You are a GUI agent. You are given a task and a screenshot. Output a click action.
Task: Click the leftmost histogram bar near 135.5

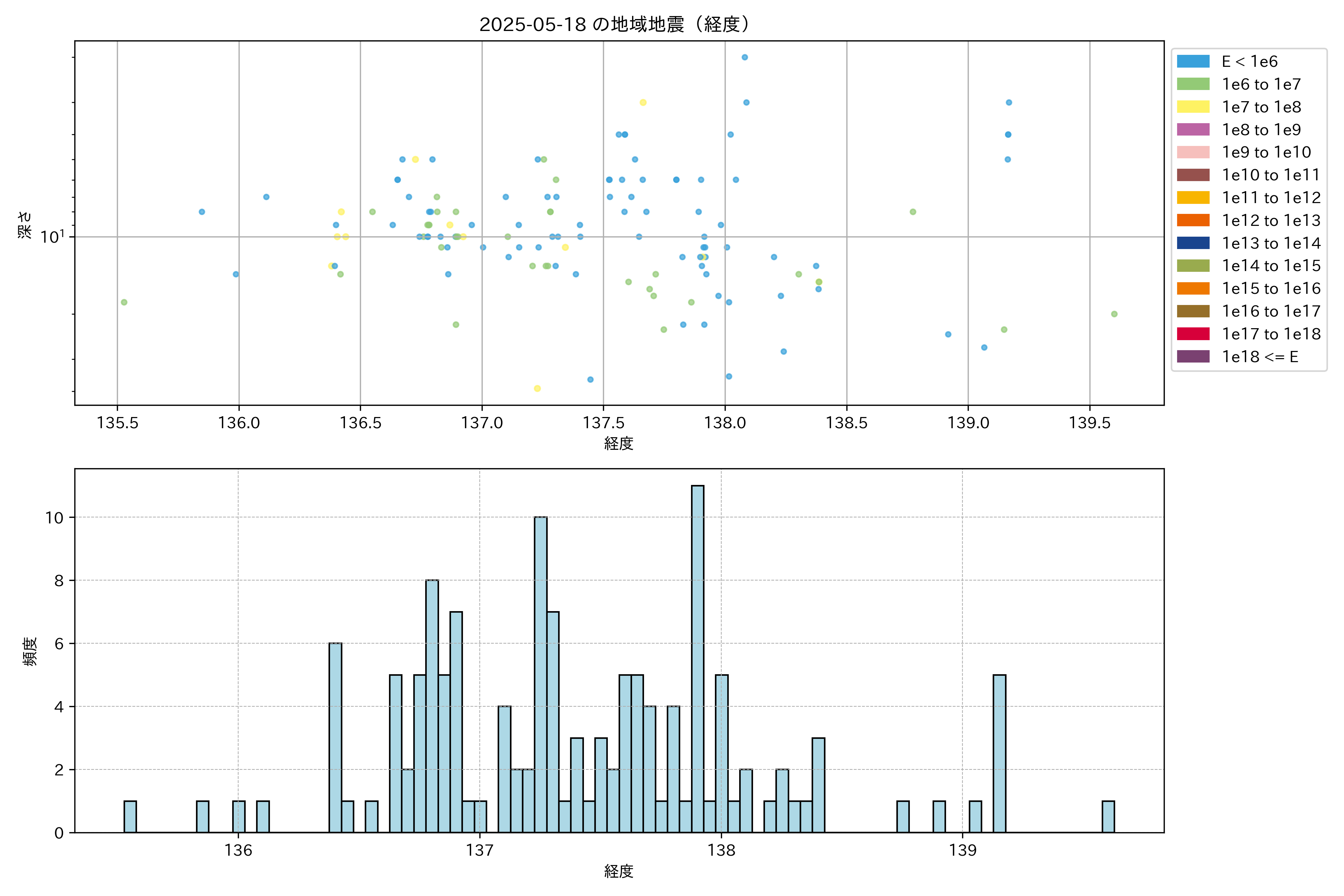[130, 816]
